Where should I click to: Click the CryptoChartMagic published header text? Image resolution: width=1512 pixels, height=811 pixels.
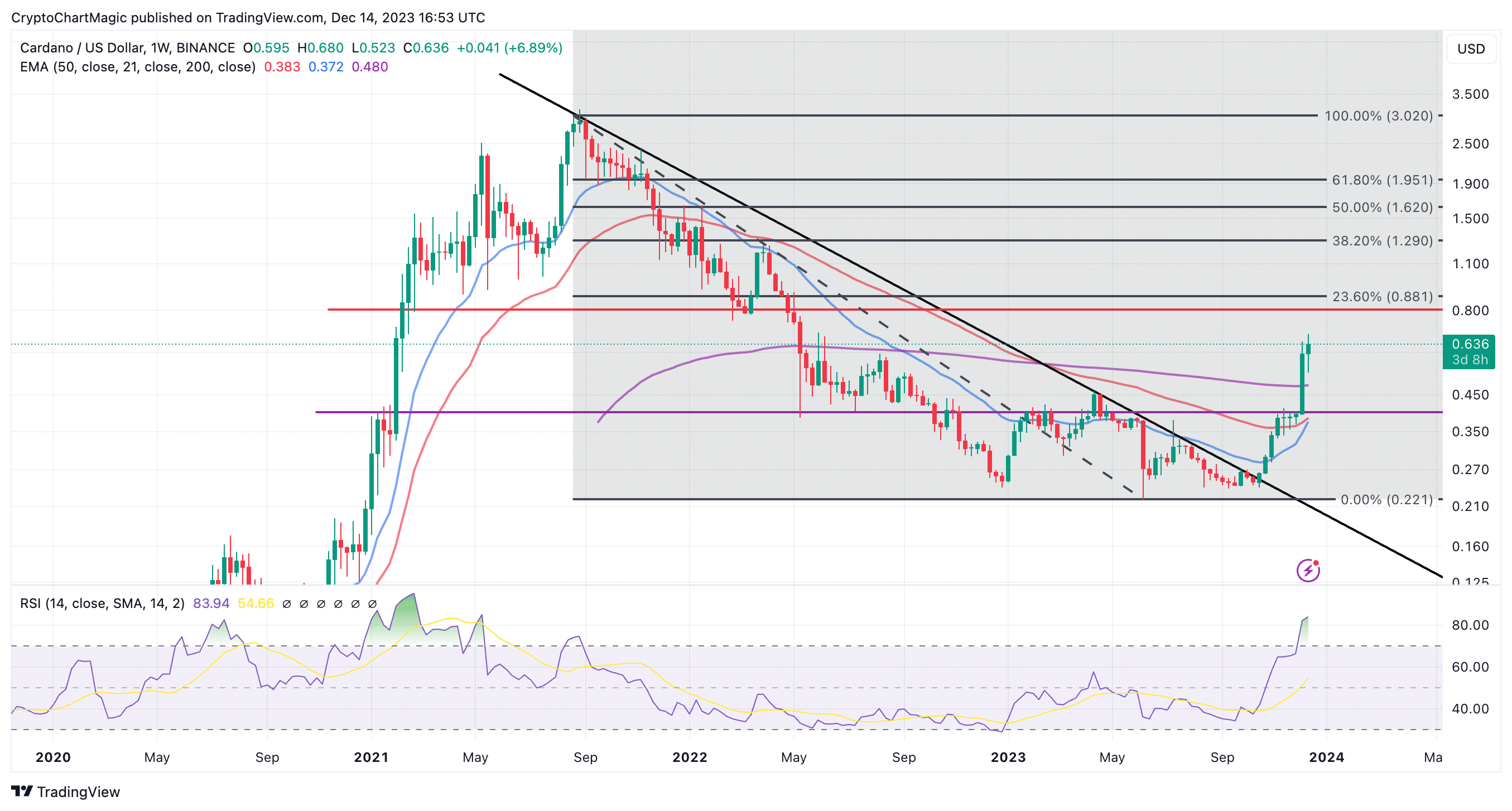point(248,18)
